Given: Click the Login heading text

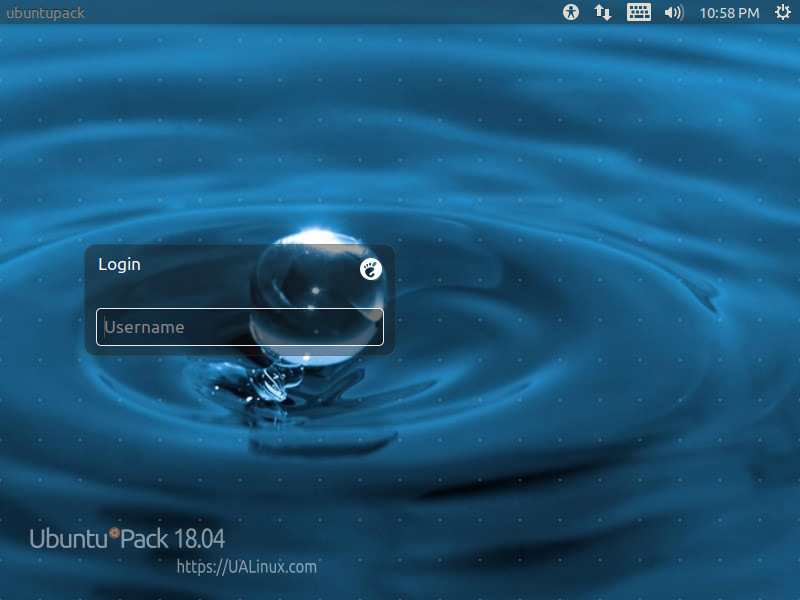Looking at the screenshot, I should coord(119,264).
